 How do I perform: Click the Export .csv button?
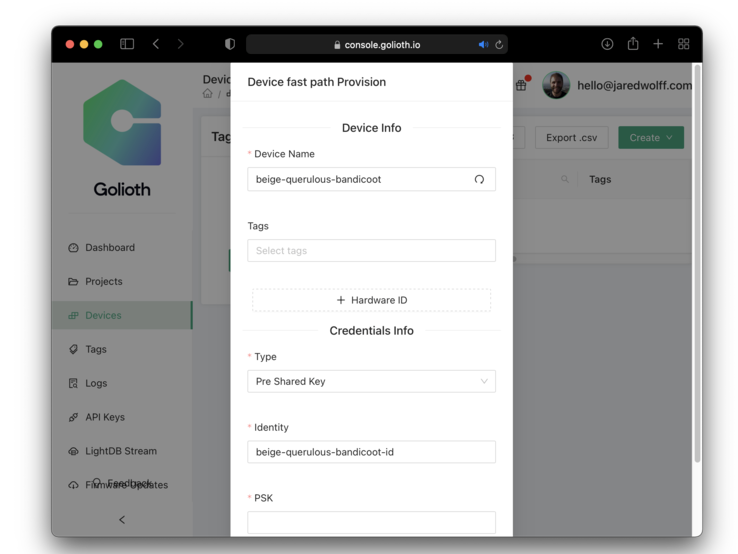point(571,138)
